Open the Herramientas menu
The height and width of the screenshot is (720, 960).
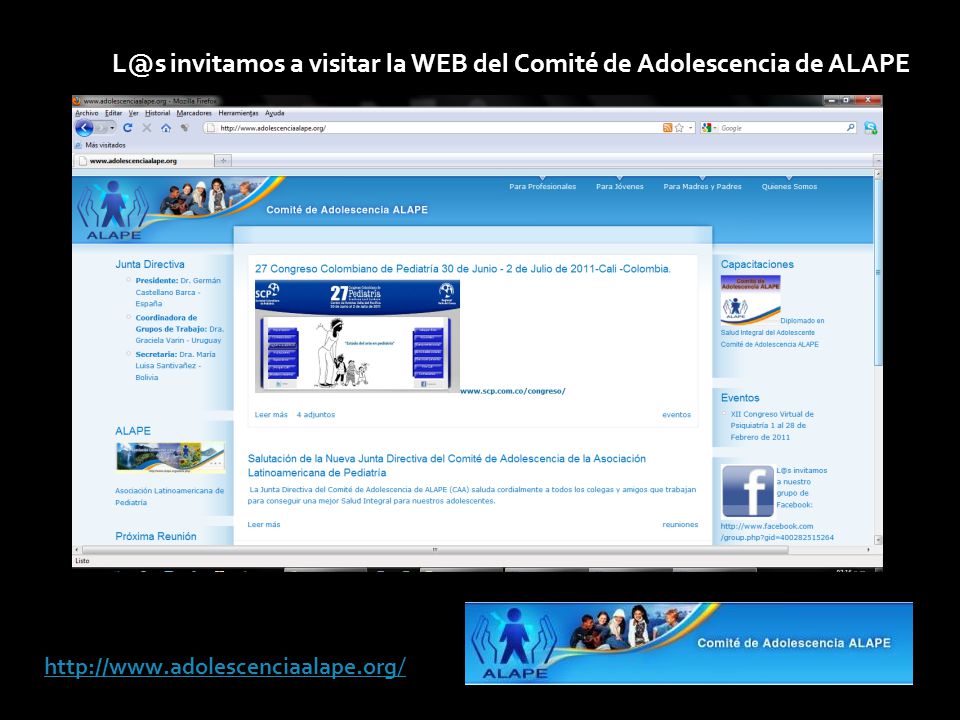click(x=238, y=113)
